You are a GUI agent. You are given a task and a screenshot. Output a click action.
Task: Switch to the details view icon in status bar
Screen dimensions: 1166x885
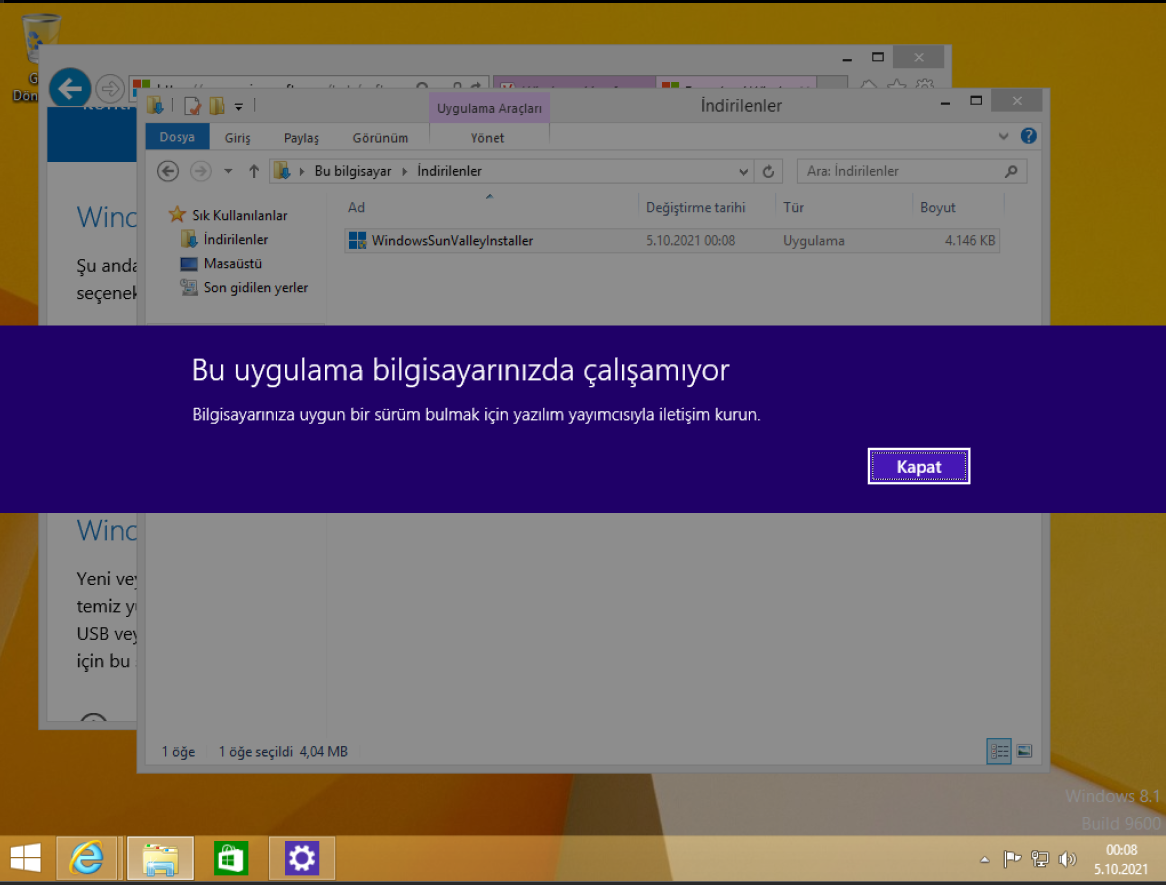pos(998,751)
